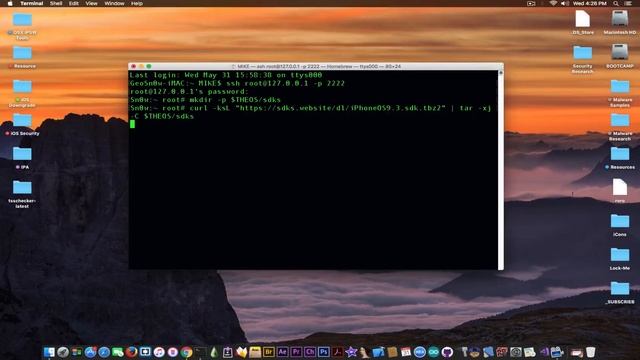Click the Wed 4:26 PM clock

click(x=590, y=3)
